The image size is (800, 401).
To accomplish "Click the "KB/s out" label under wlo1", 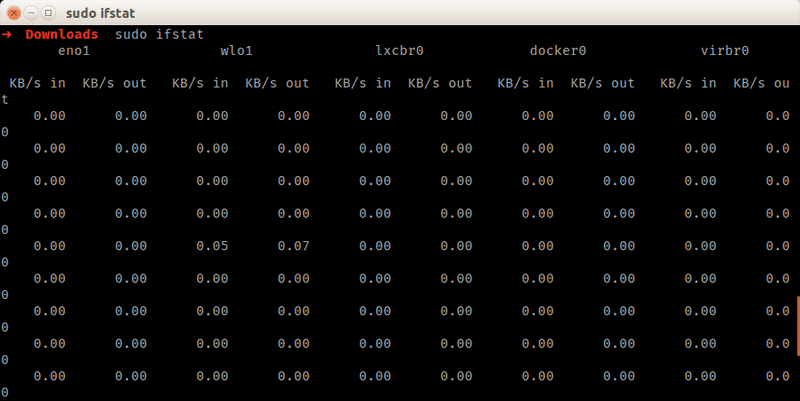I will [x=277, y=83].
